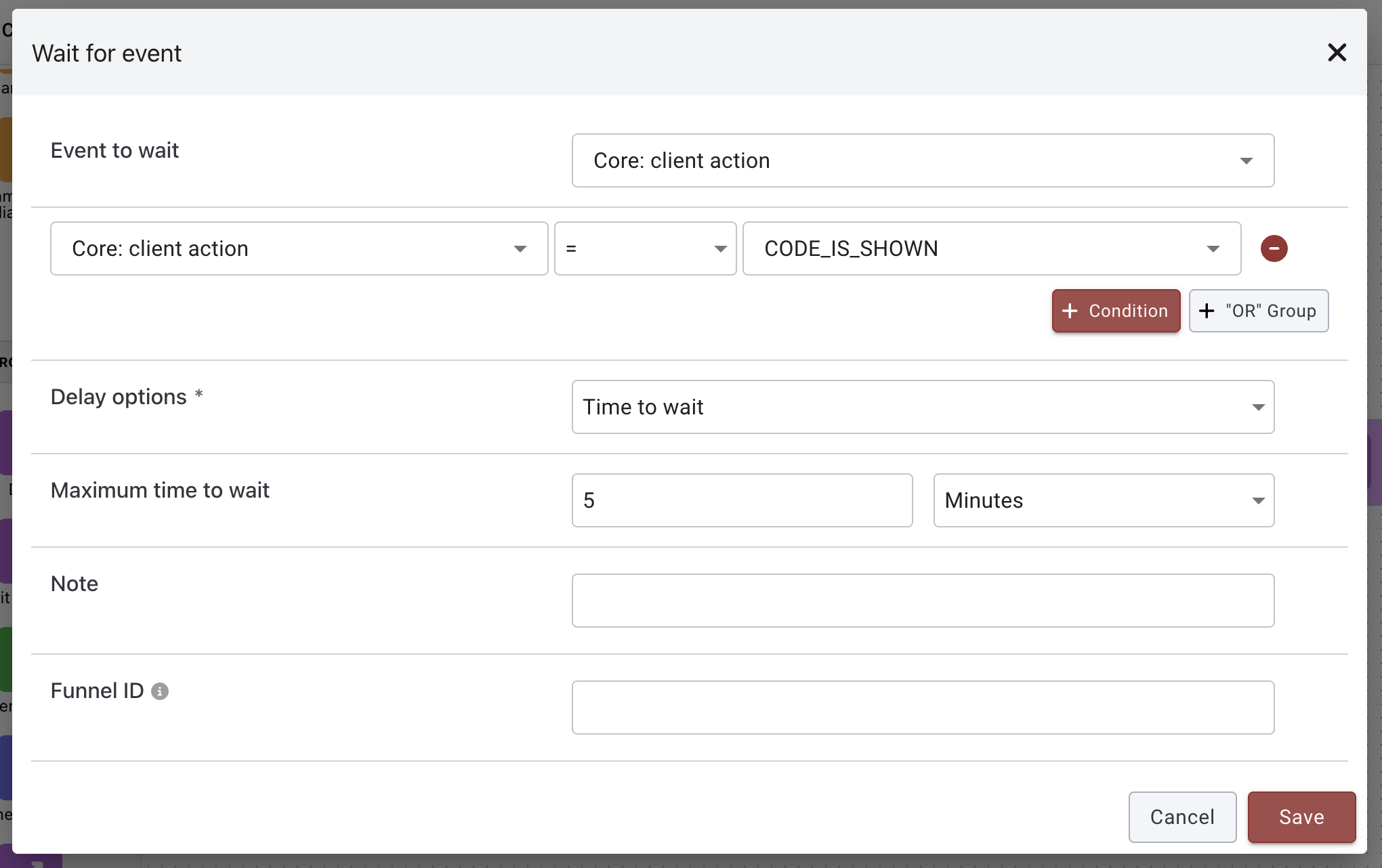Click the Maximum time to wait number field
This screenshot has width=1382, height=868.
point(742,500)
